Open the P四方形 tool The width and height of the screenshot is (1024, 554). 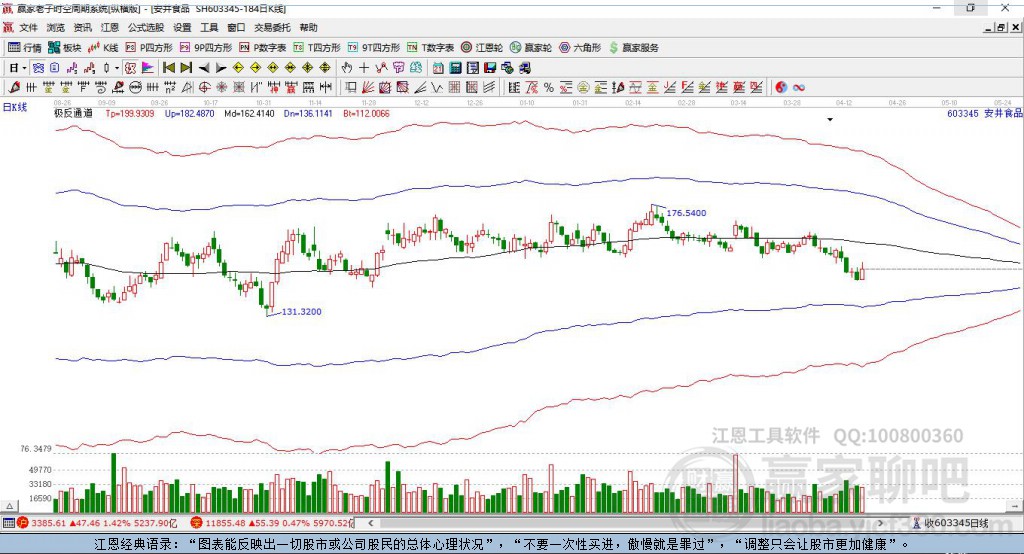149,48
